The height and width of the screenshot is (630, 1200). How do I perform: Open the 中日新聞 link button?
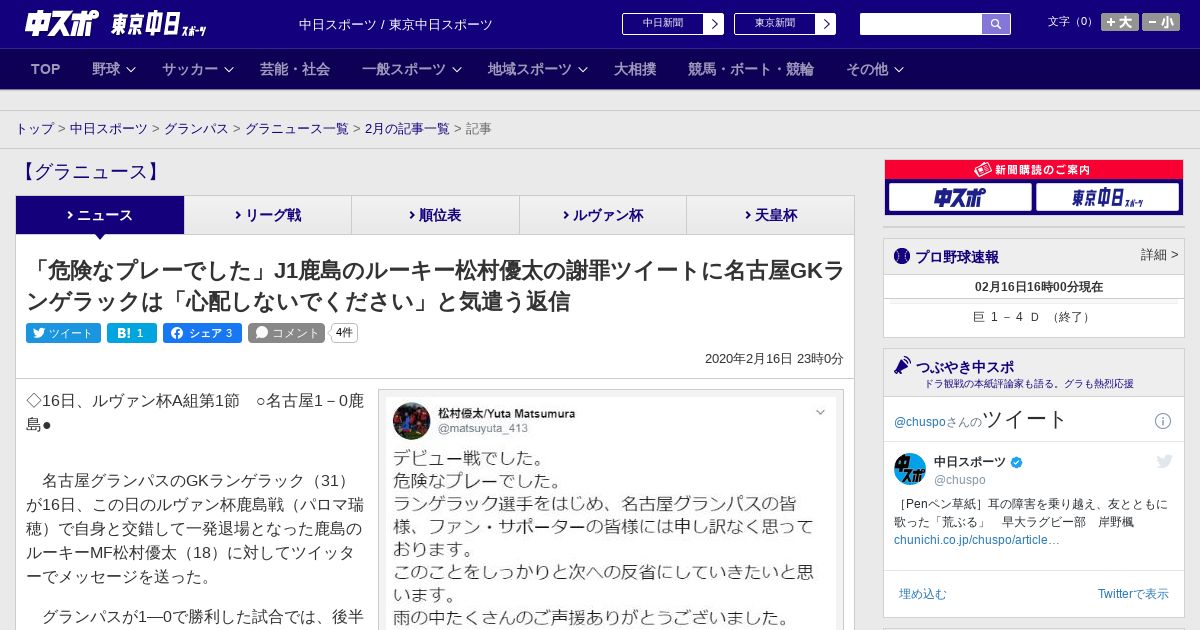click(662, 24)
